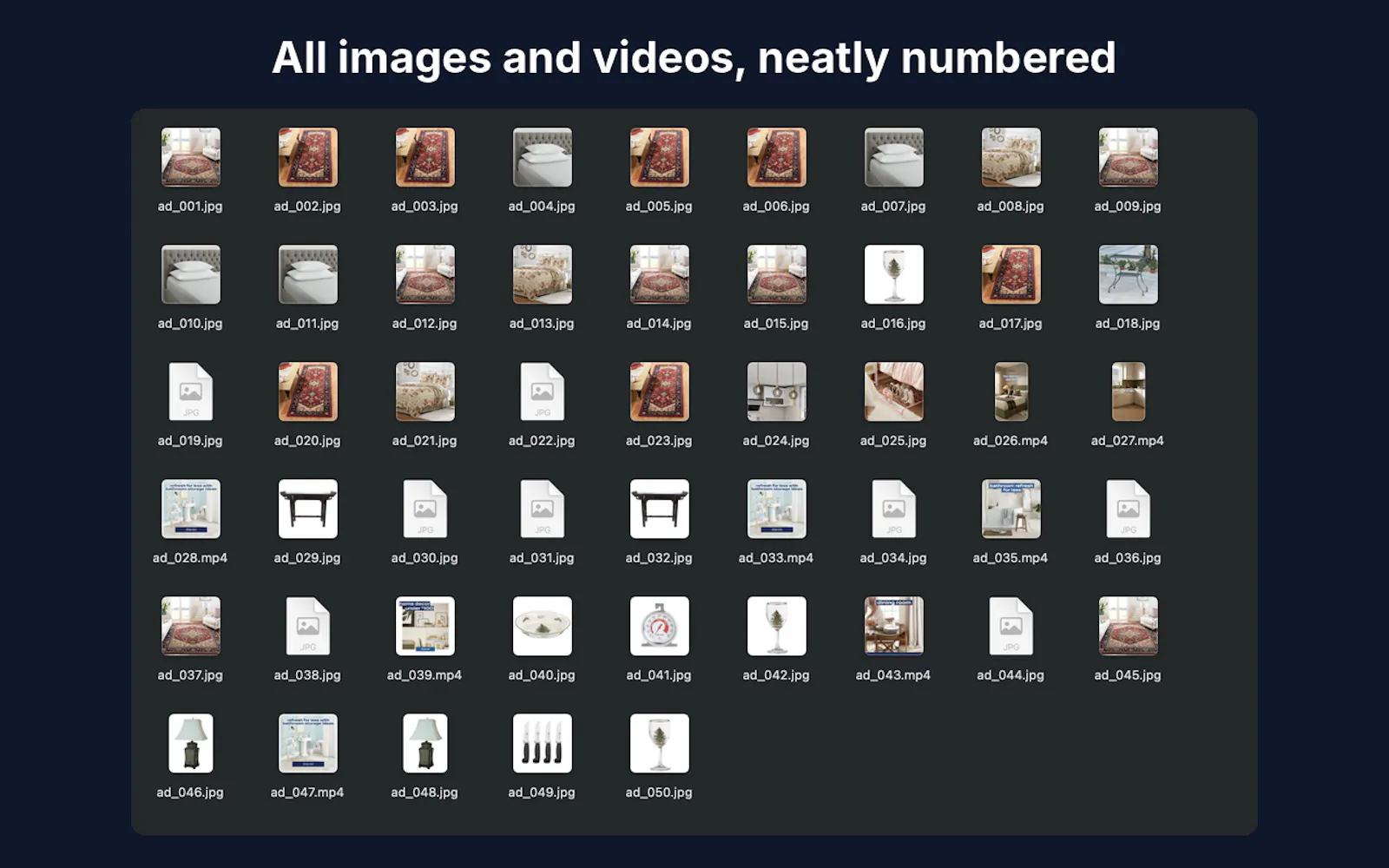The image size is (1389, 868).
Task: Open the ad_033.mp4 video thumbnail
Action: (776, 509)
